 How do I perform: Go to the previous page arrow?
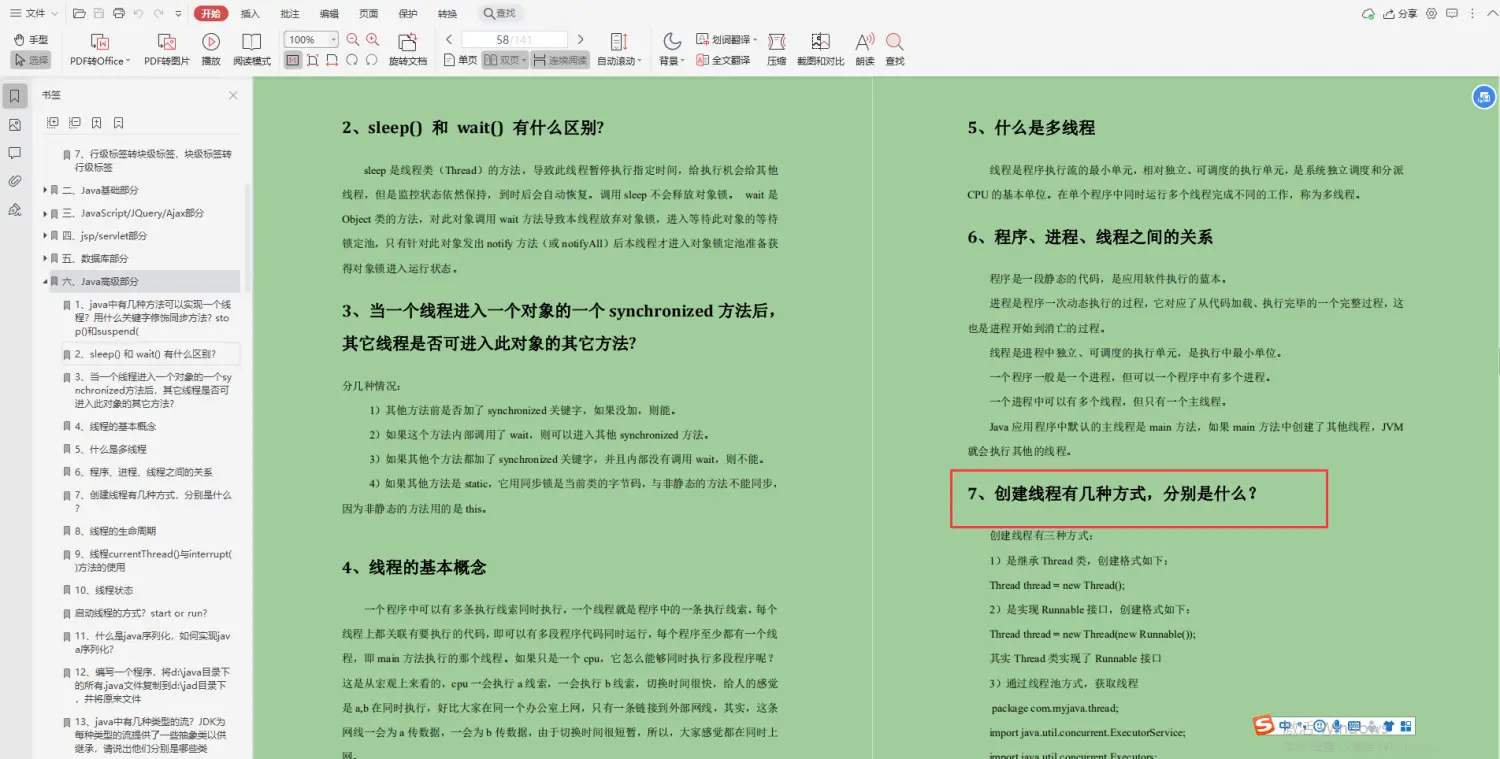click(450, 39)
